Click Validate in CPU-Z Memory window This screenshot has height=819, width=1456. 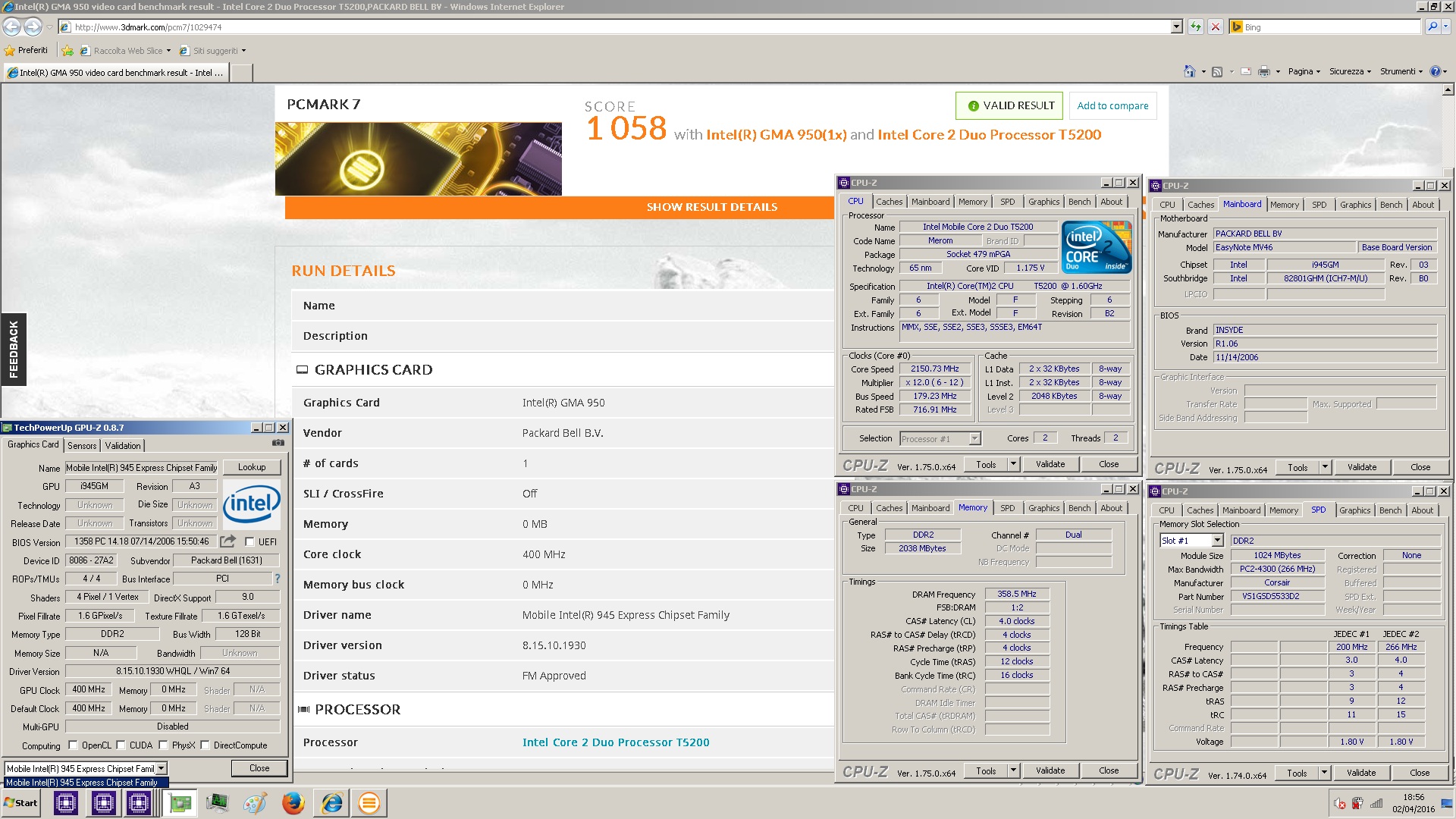click(1050, 770)
